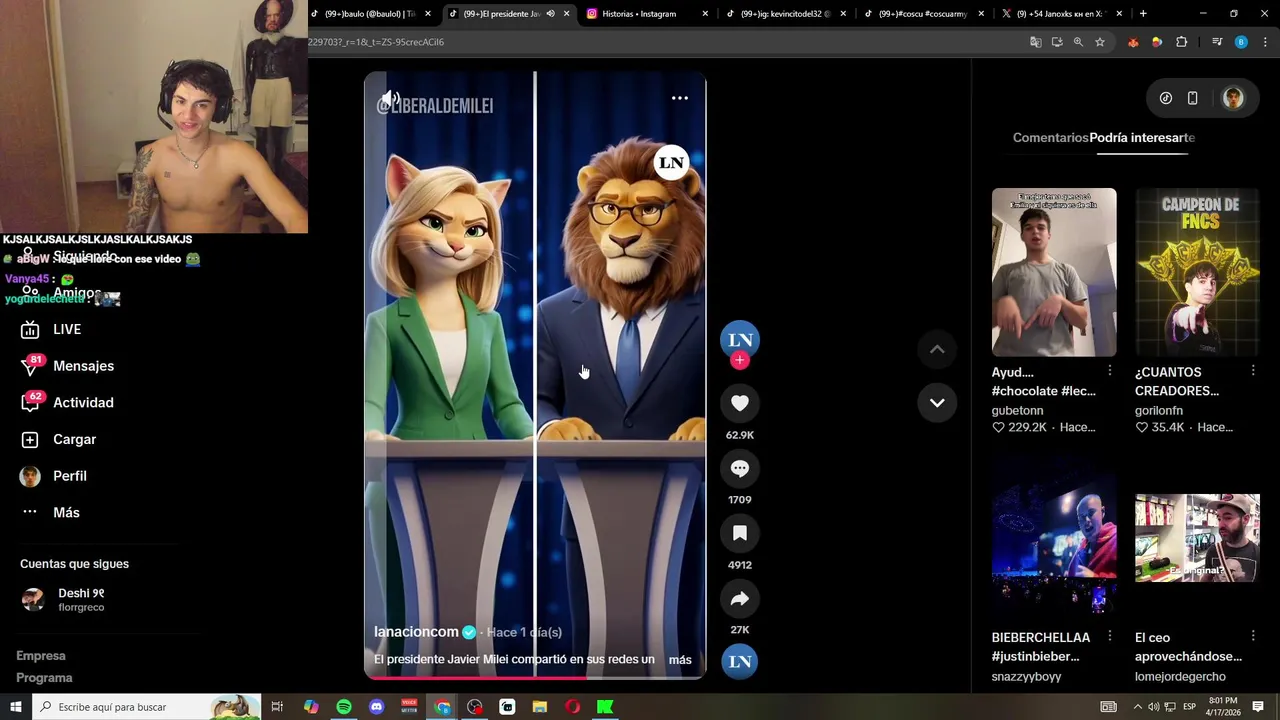
Task: Open the Chrome profile B avatar
Action: pyautogui.click(x=1241, y=42)
